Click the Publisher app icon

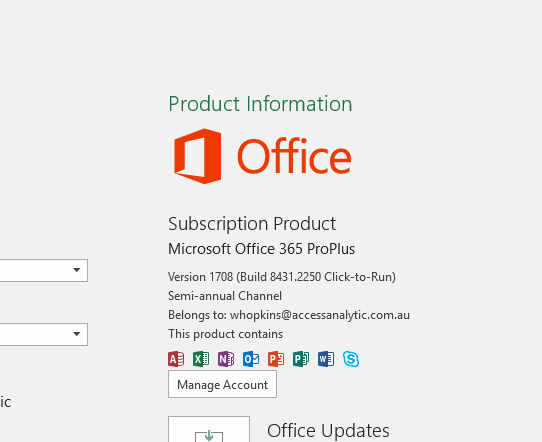coord(301,359)
